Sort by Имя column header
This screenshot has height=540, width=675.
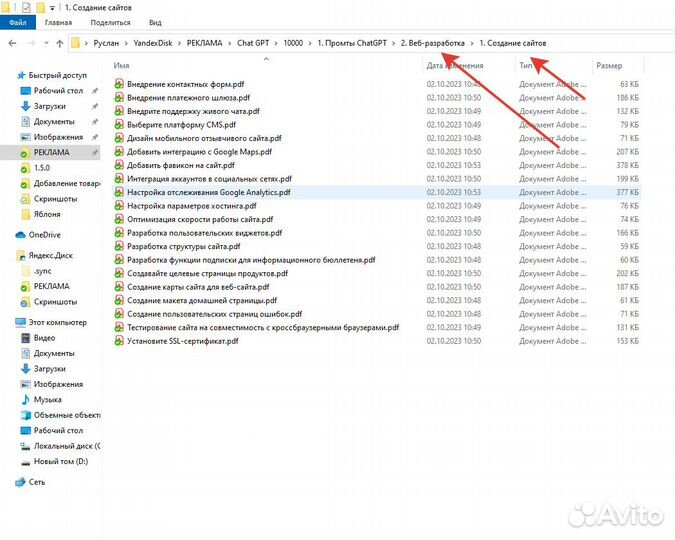click(x=121, y=65)
